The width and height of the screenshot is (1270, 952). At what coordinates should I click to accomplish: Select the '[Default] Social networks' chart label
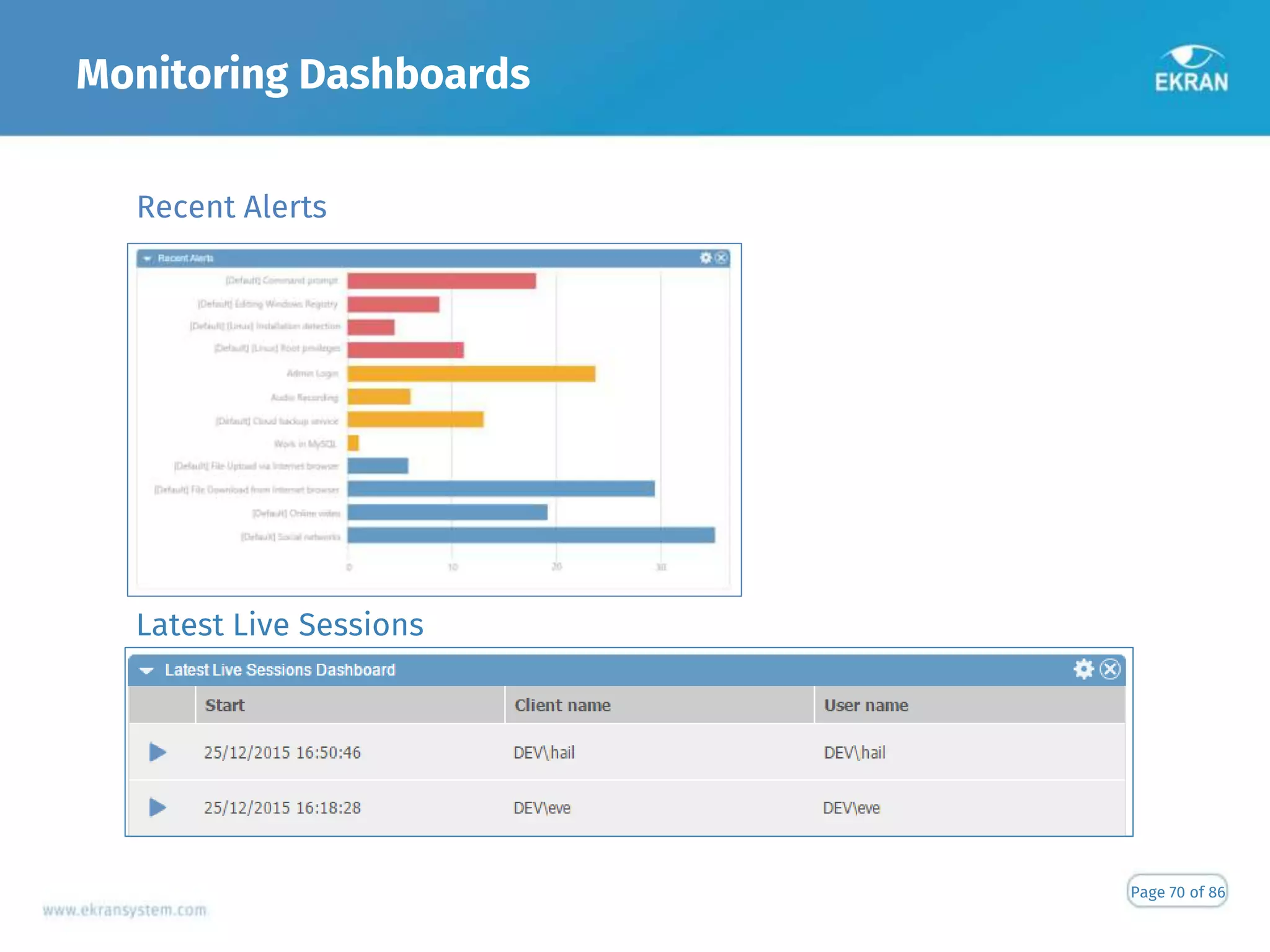pos(291,536)
